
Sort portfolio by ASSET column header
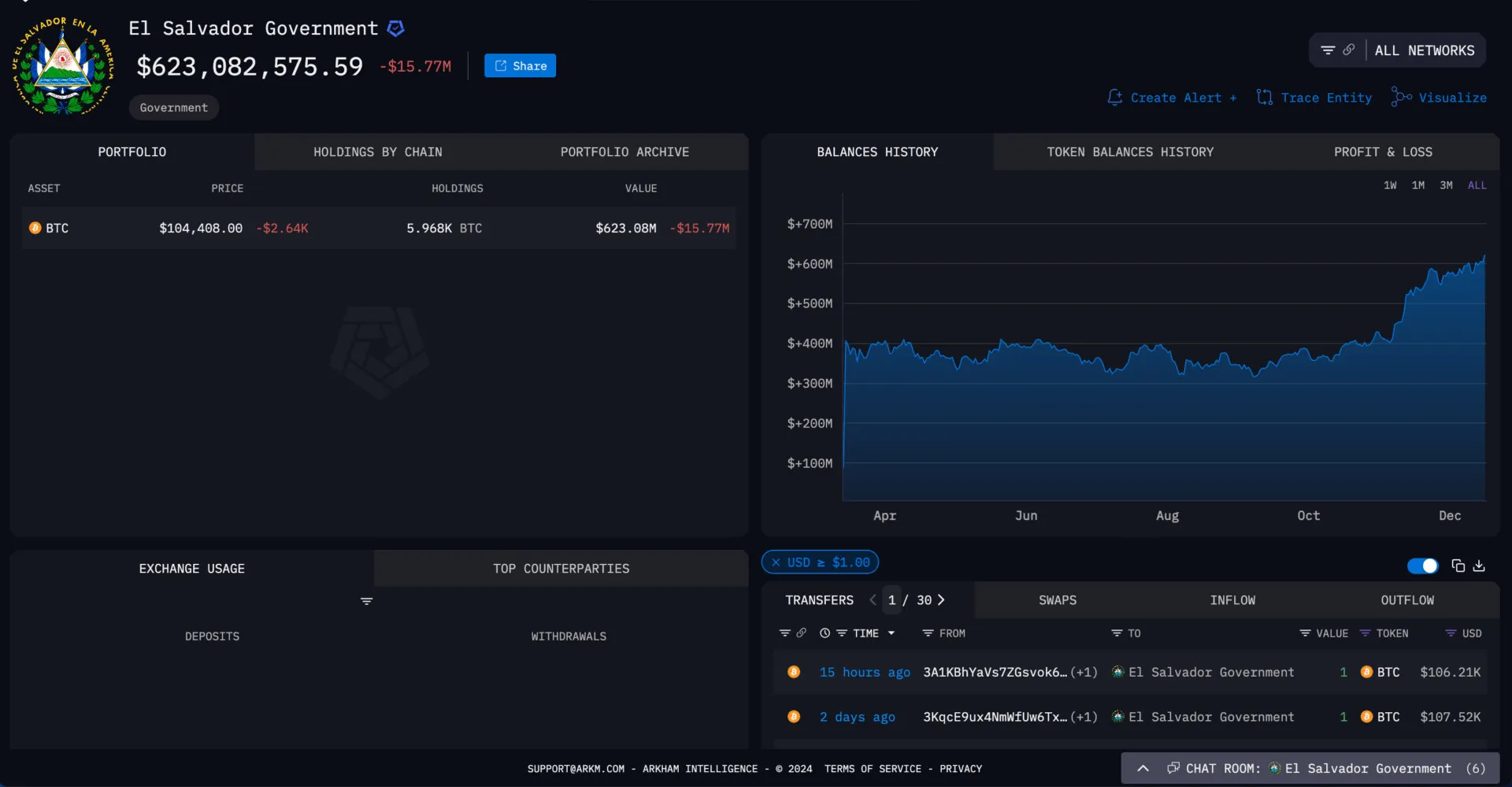[44, 188]
